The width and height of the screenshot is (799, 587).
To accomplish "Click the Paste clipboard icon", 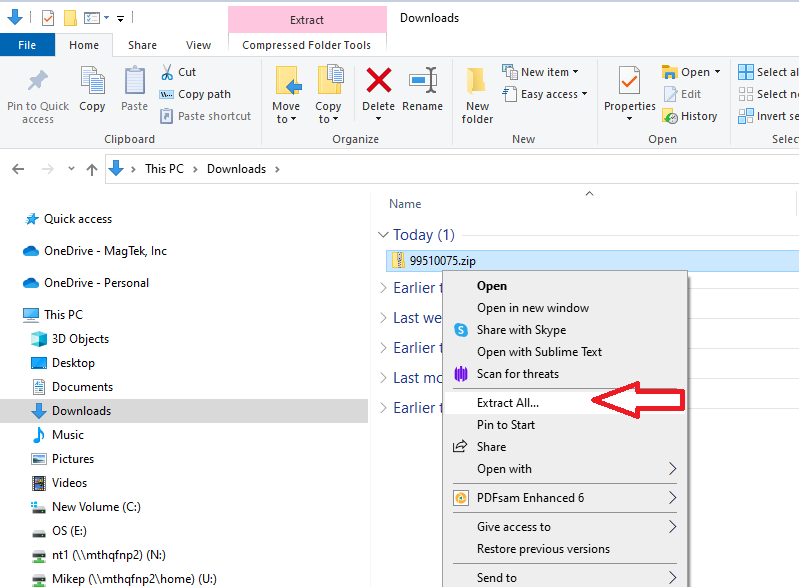I will [135, 81].
